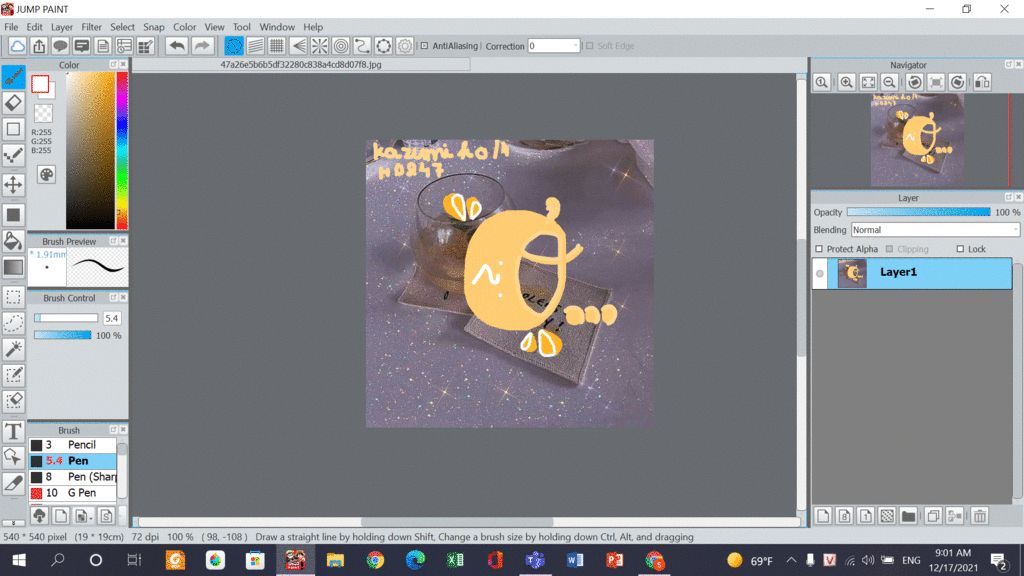
Task: Open Excel from the taskbar
Action: pos(455,560)
